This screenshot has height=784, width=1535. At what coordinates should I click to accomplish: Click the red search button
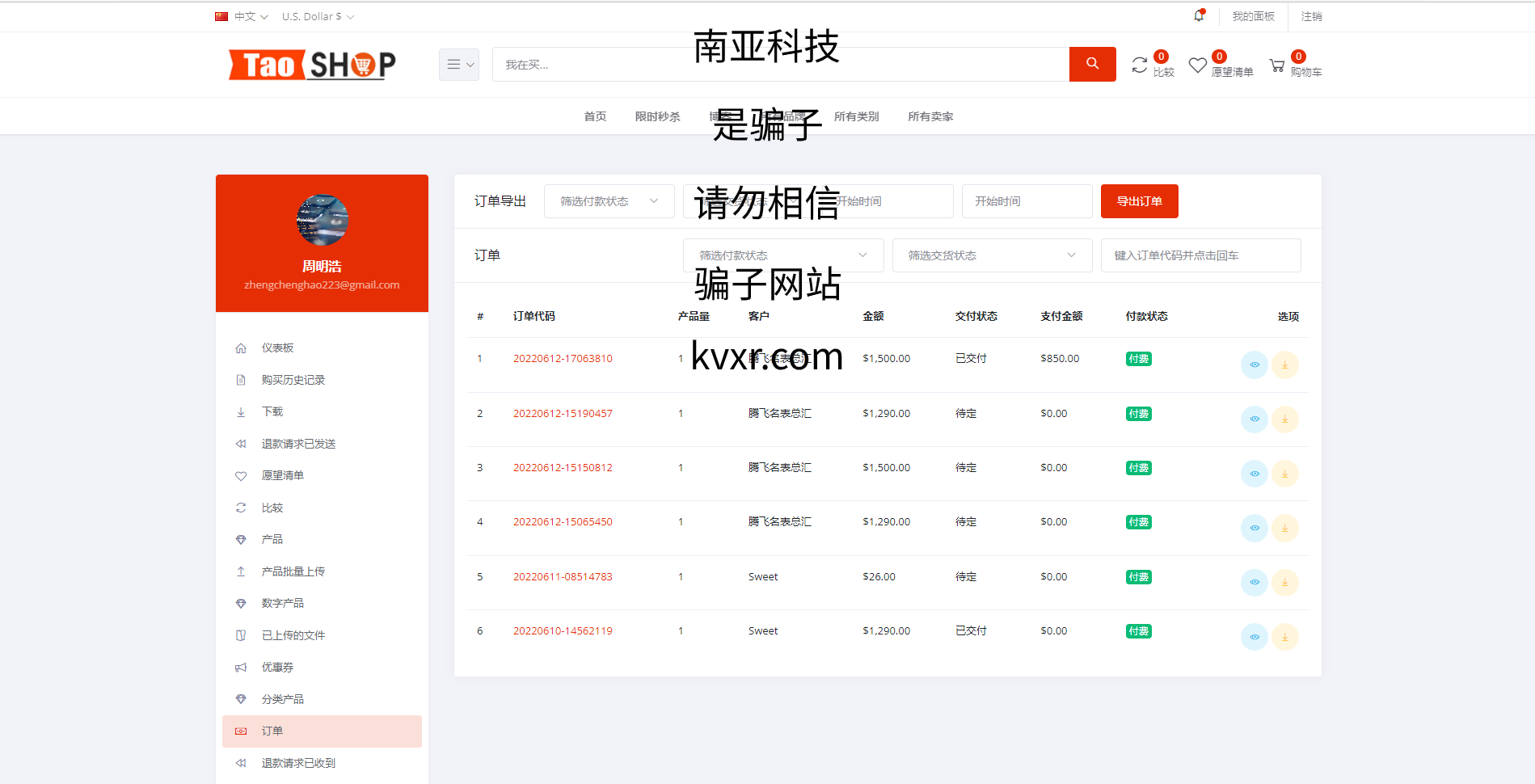tap(1092, 64)
